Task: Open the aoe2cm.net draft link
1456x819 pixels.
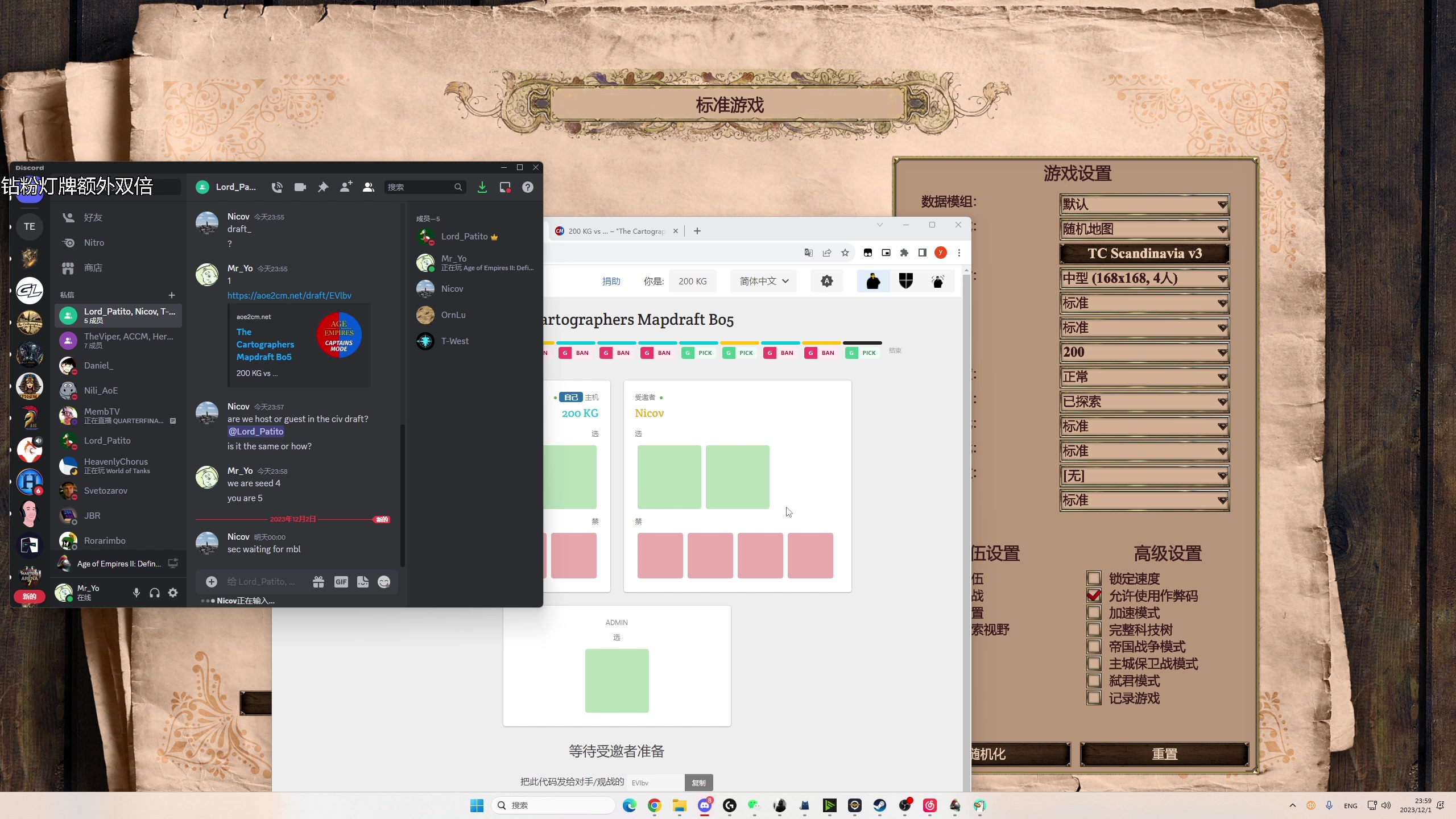Action: pos(289,295)
